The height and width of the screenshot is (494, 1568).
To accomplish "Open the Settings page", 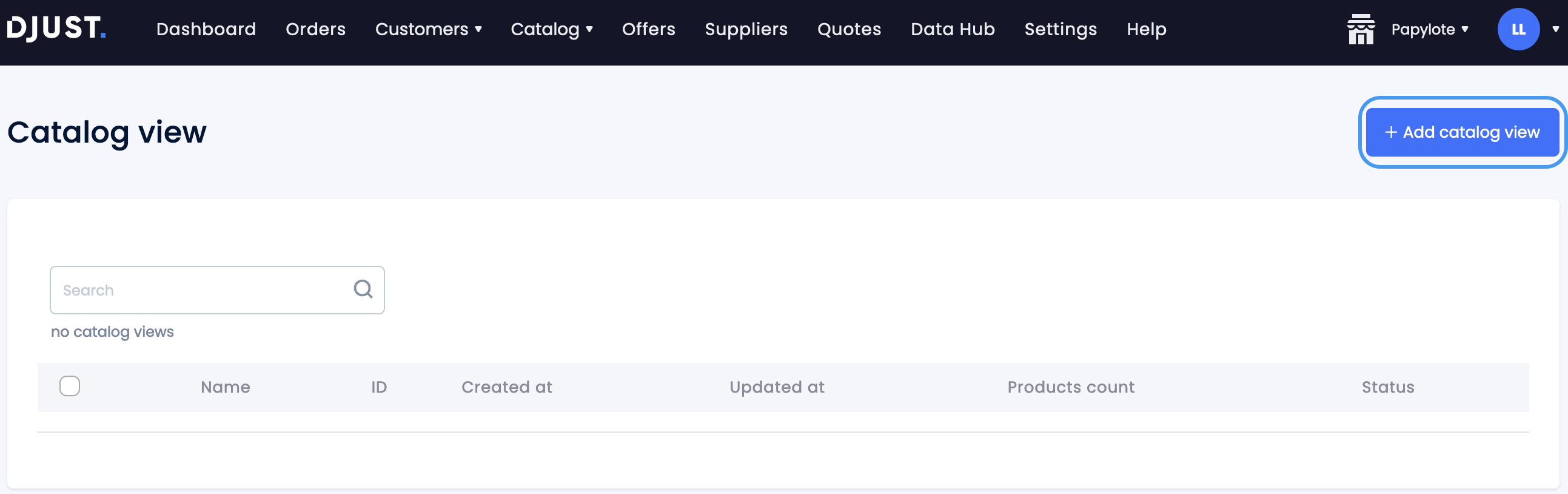I will click(1060, 29).
